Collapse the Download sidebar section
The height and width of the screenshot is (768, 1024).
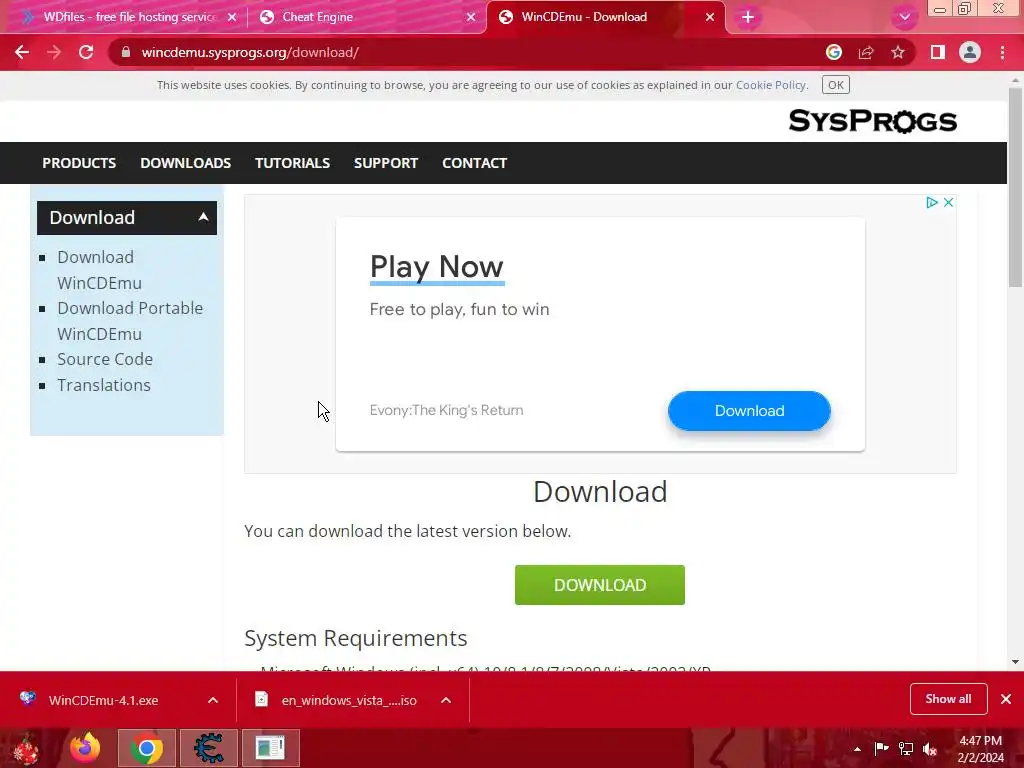click(x=203, y=217)
